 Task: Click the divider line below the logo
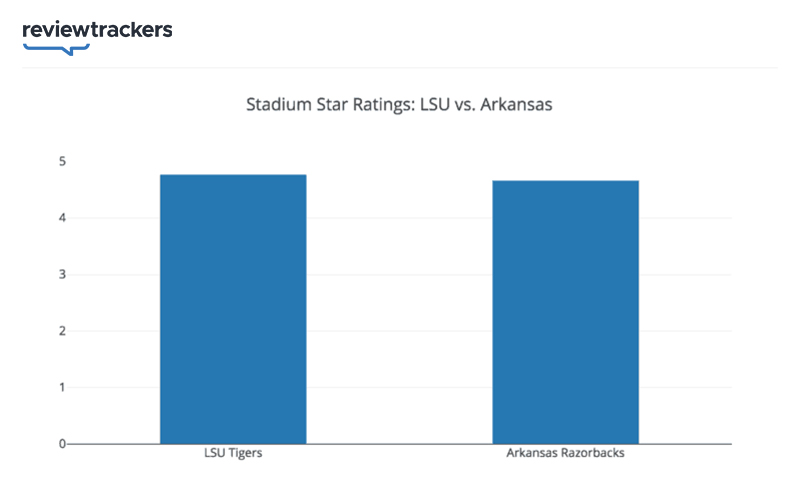click(399, 68)
